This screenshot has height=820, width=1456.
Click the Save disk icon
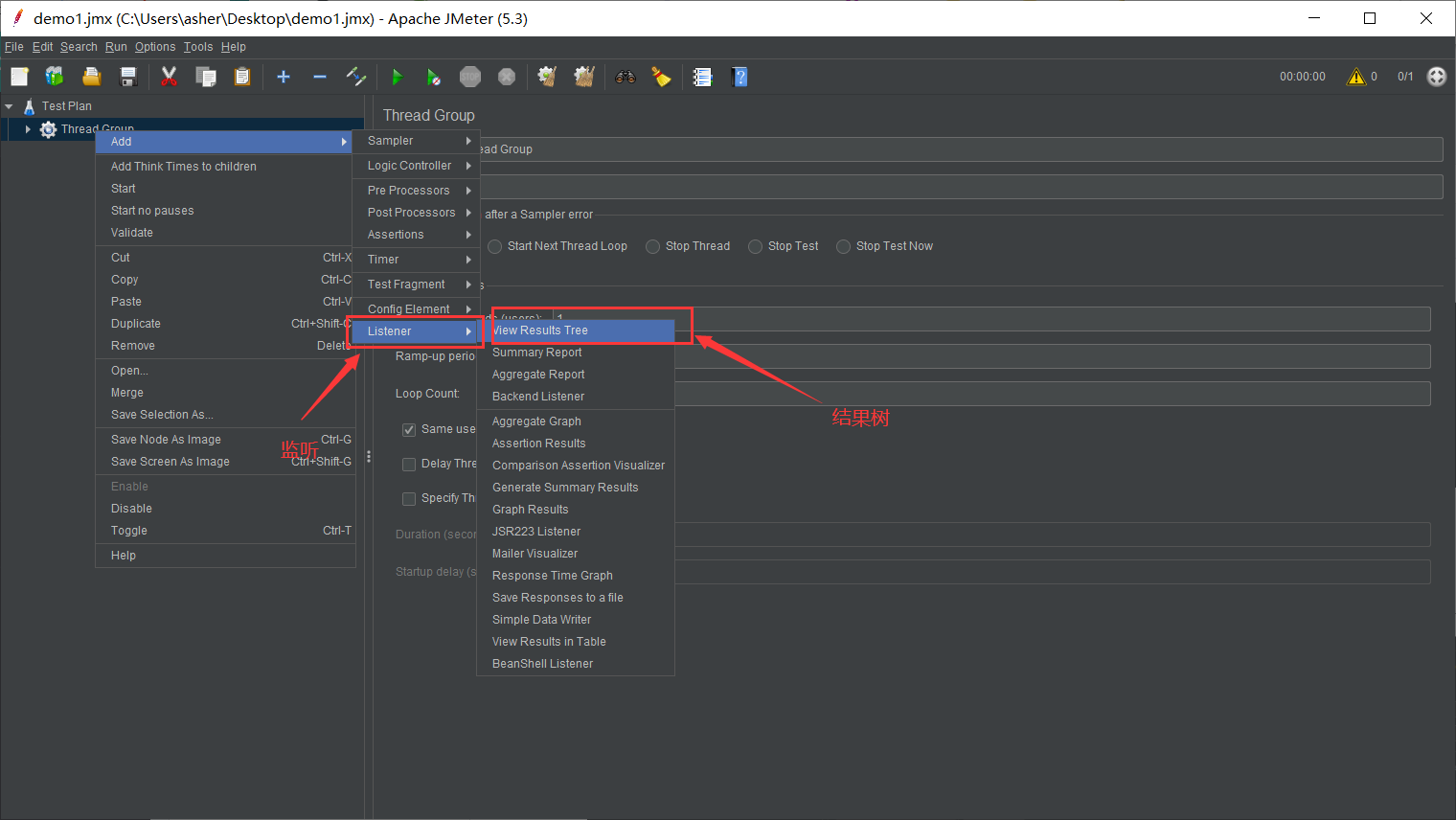128,77
